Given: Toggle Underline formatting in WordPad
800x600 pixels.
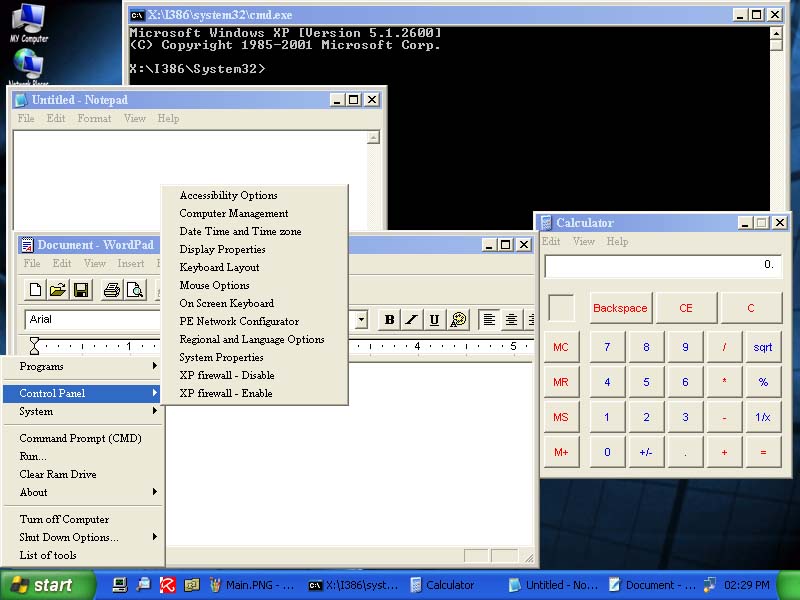Looking at the screenshot, I should point(434,320).
